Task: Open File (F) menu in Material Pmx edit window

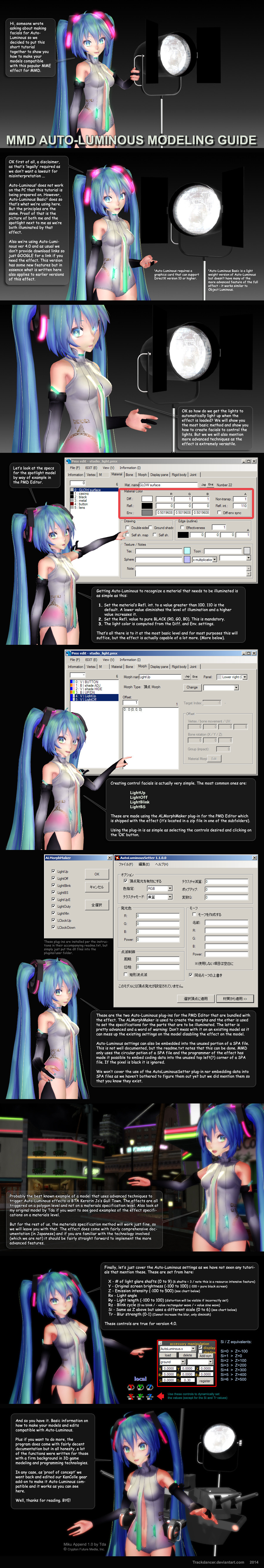Action: click(x=75, y=467)
